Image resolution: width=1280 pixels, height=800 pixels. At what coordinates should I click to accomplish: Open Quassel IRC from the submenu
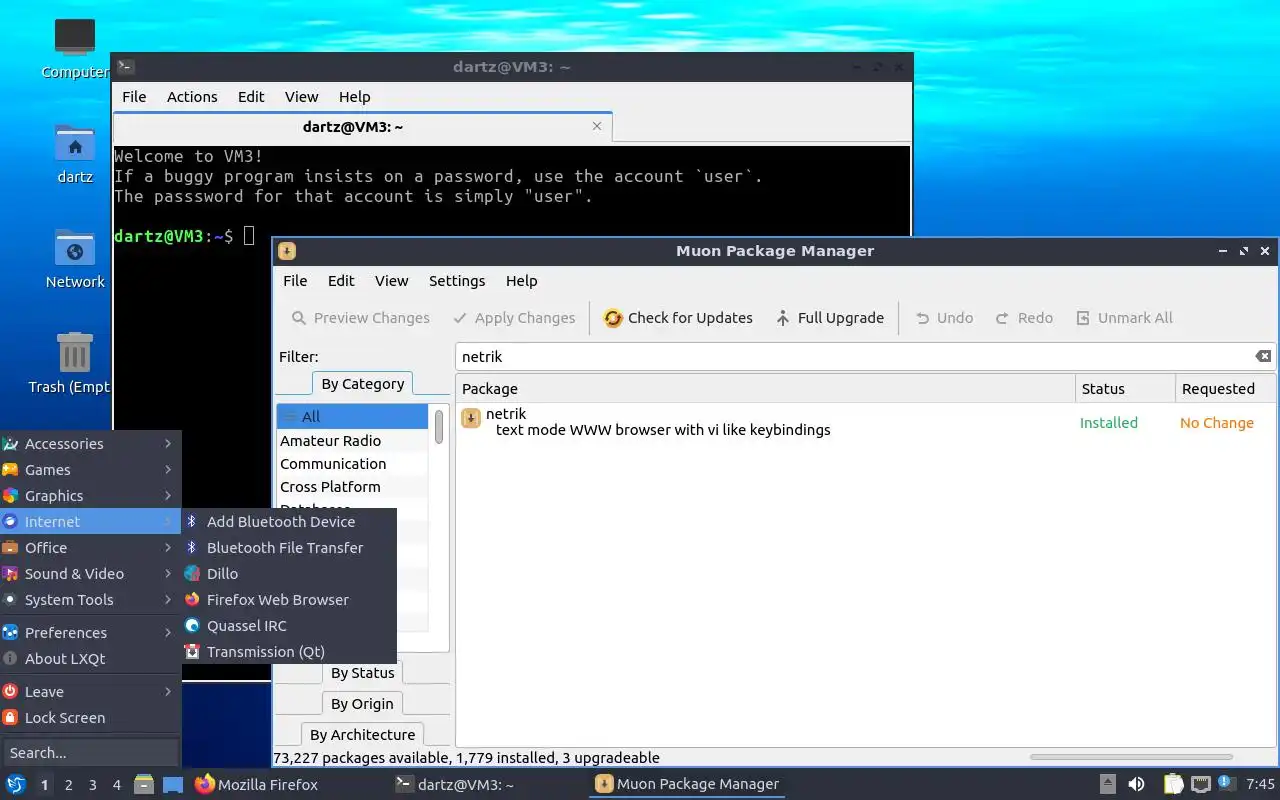[289, 626]
